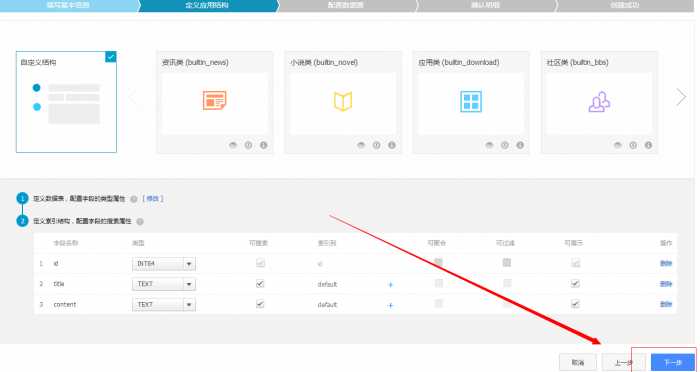Viewport: 700px width, 372px height.
Task: Click "default" index value in title row
Action: [327, 284]
